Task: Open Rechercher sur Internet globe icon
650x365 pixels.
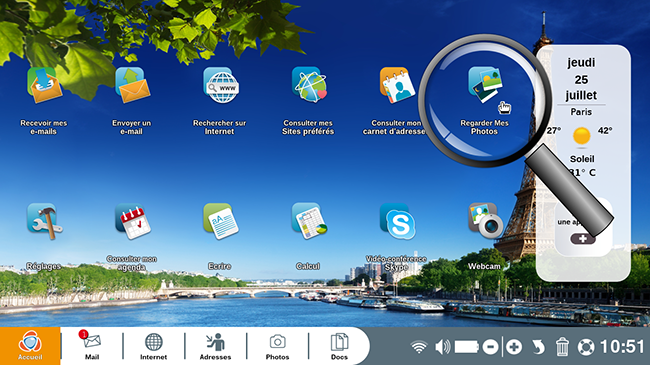Action: [221, 85]
